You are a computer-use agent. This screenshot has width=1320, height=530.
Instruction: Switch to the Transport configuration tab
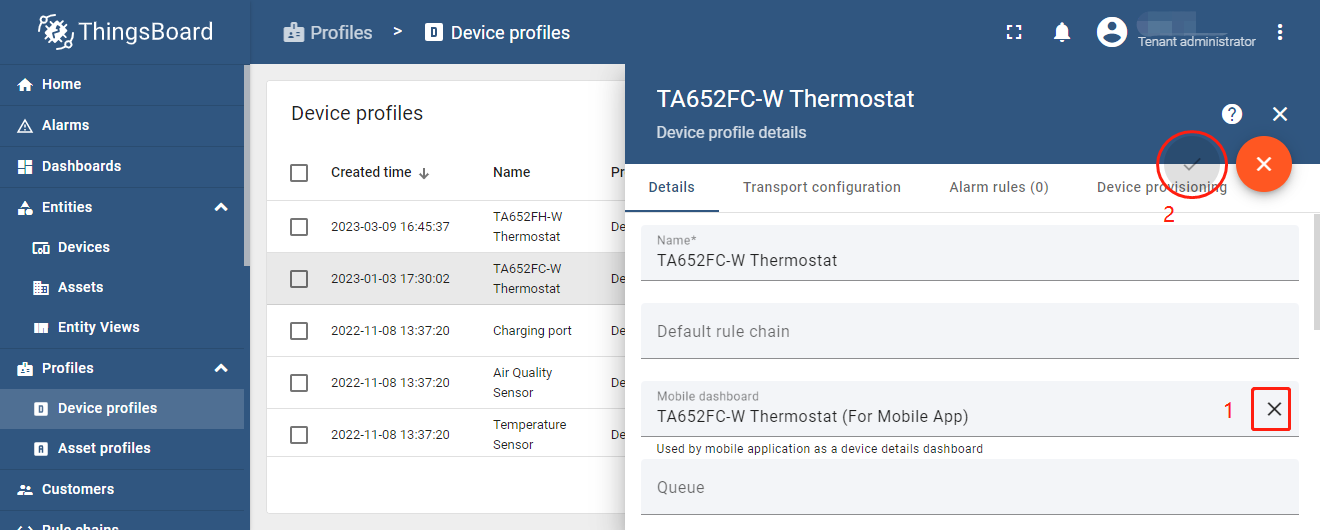point(822,187)
